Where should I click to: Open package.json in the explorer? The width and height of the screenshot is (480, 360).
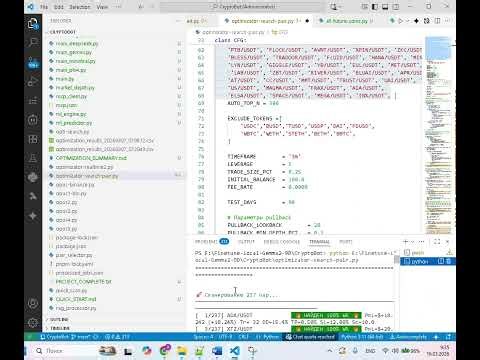[x=71, y=246]
